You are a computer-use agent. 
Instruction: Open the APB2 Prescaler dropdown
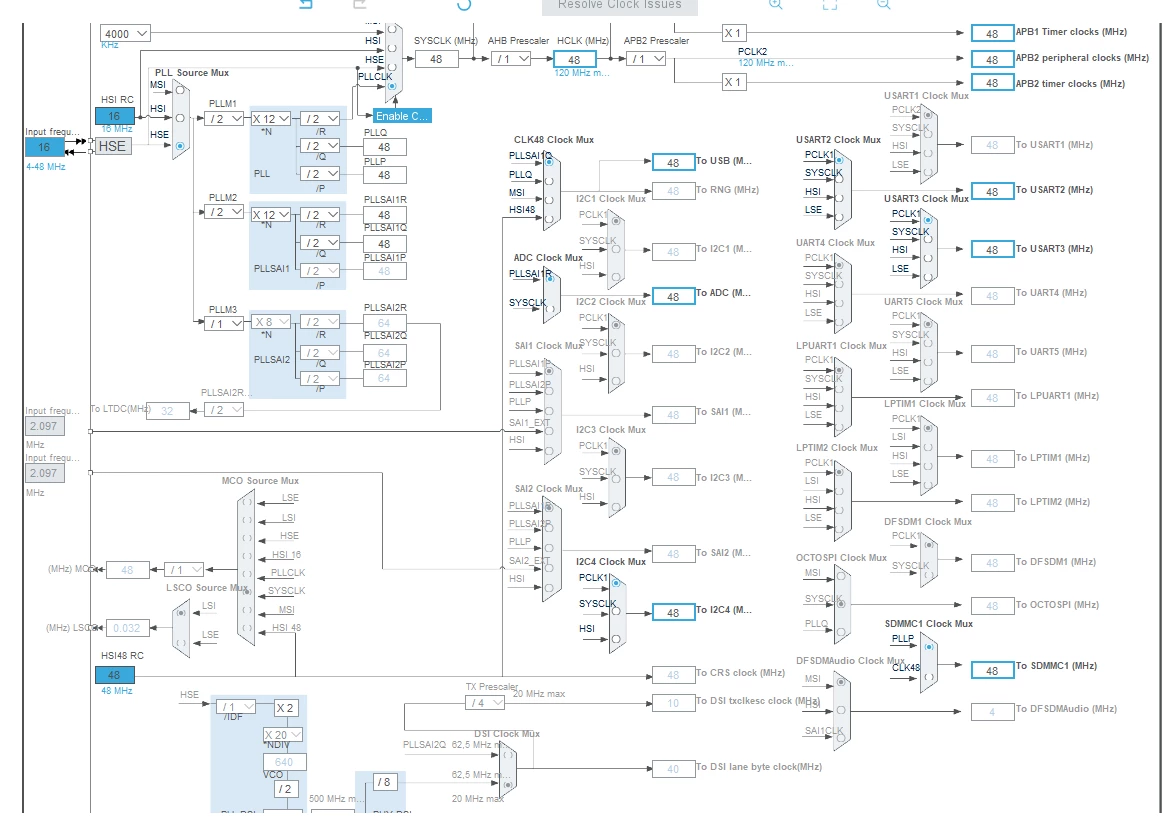[x=646, y=59]
